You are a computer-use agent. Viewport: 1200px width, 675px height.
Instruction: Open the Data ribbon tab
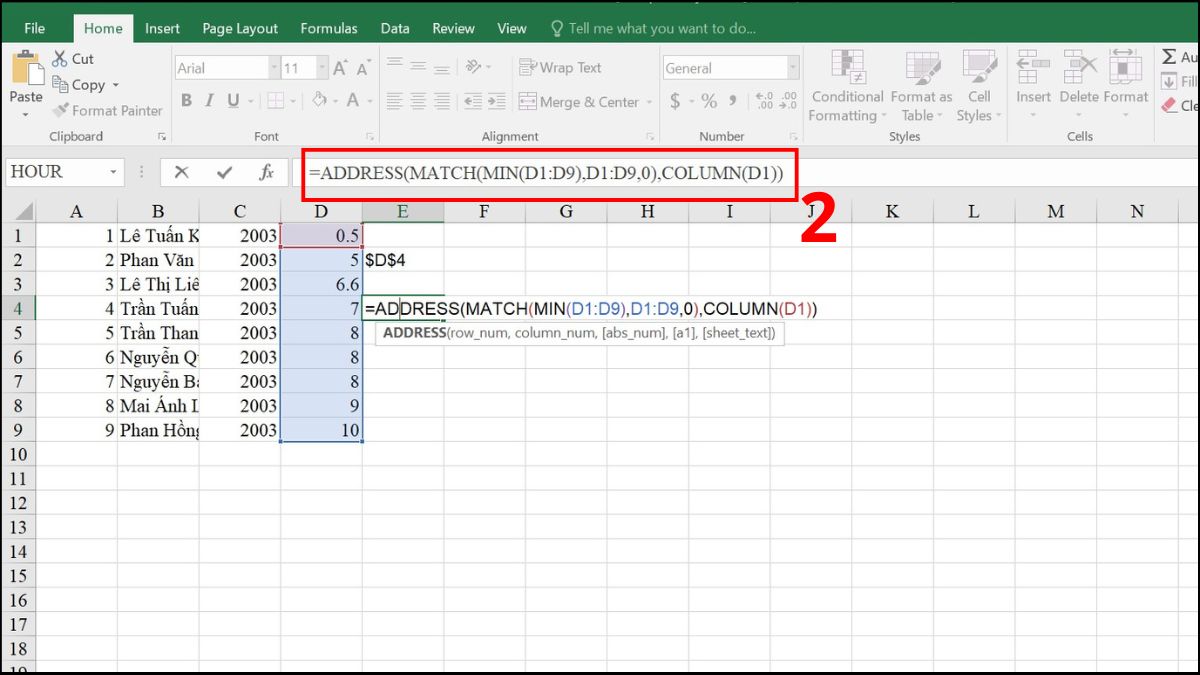[395, 28]
